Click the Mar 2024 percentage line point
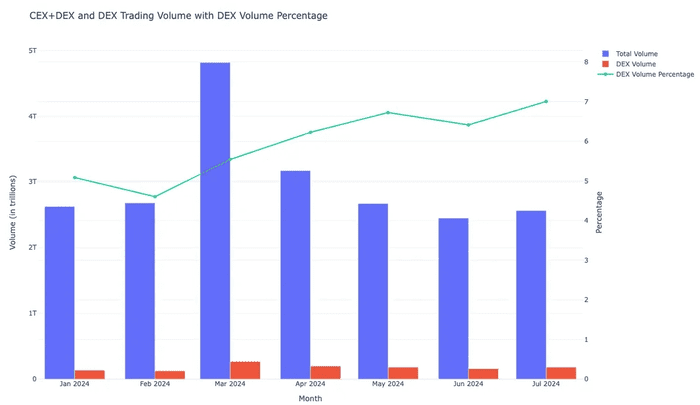This screenshot has height=405, width=700. pos(230,159)
